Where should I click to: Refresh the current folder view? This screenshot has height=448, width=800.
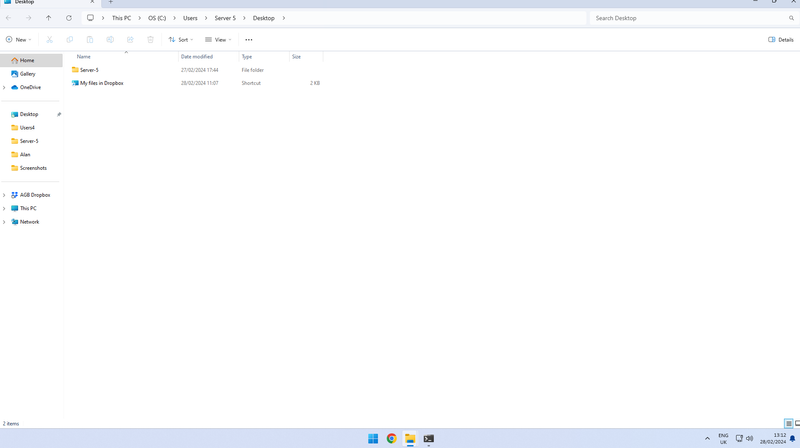(x=69, y=18)
